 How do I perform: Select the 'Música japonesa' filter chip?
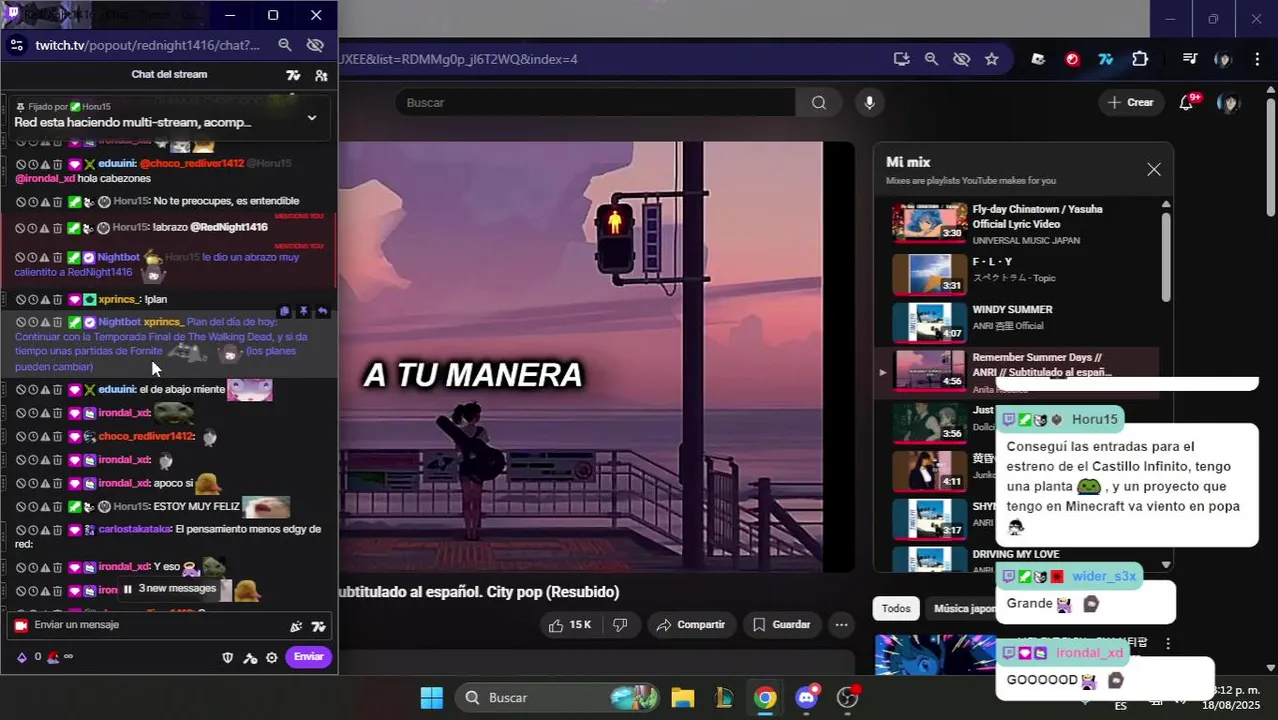click(x=962, y=608)
